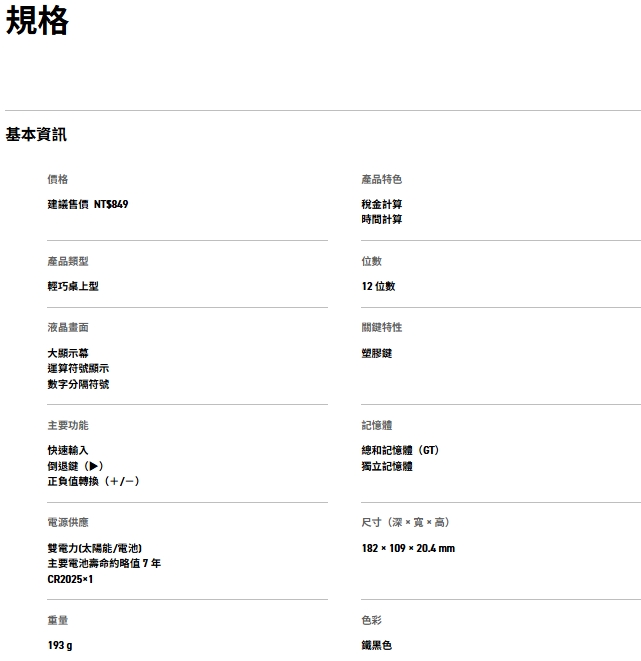Click the 塑膠鍵 key type value
This screenshot has height=661, width=641.
tap(377, 353)
